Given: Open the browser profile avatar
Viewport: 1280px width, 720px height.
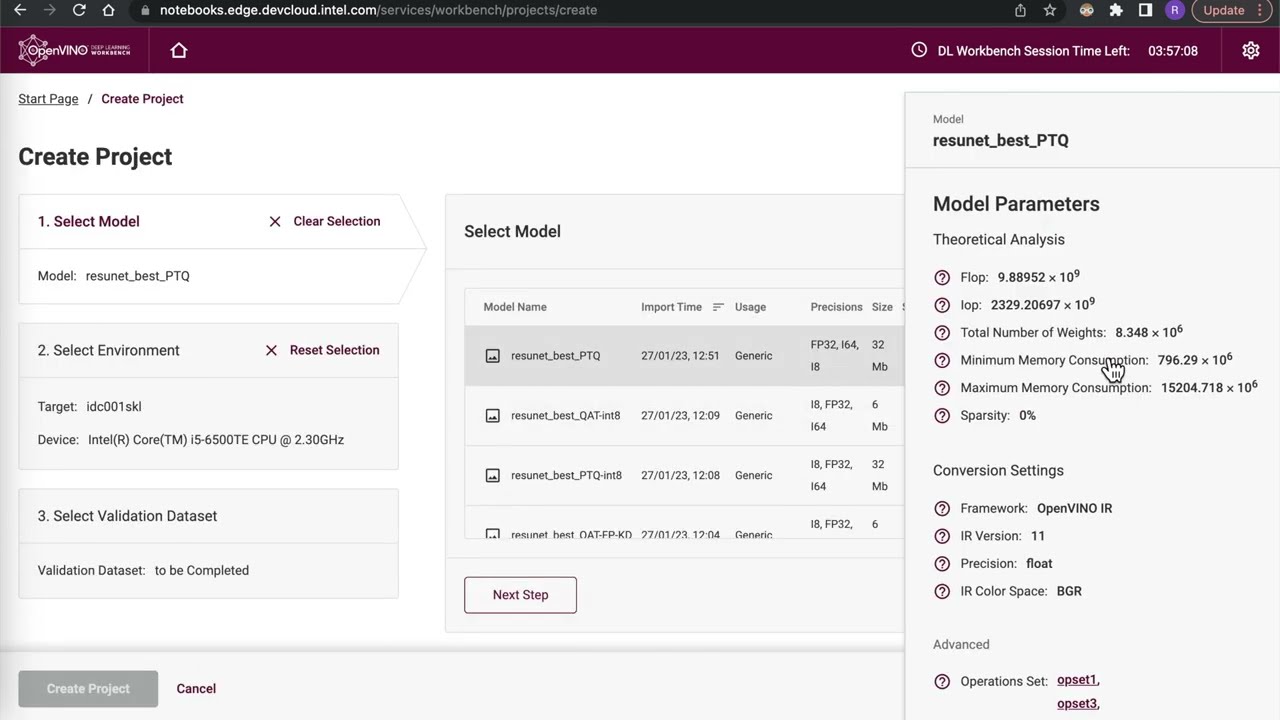Looking at the screenshot, I should 1175,10.
